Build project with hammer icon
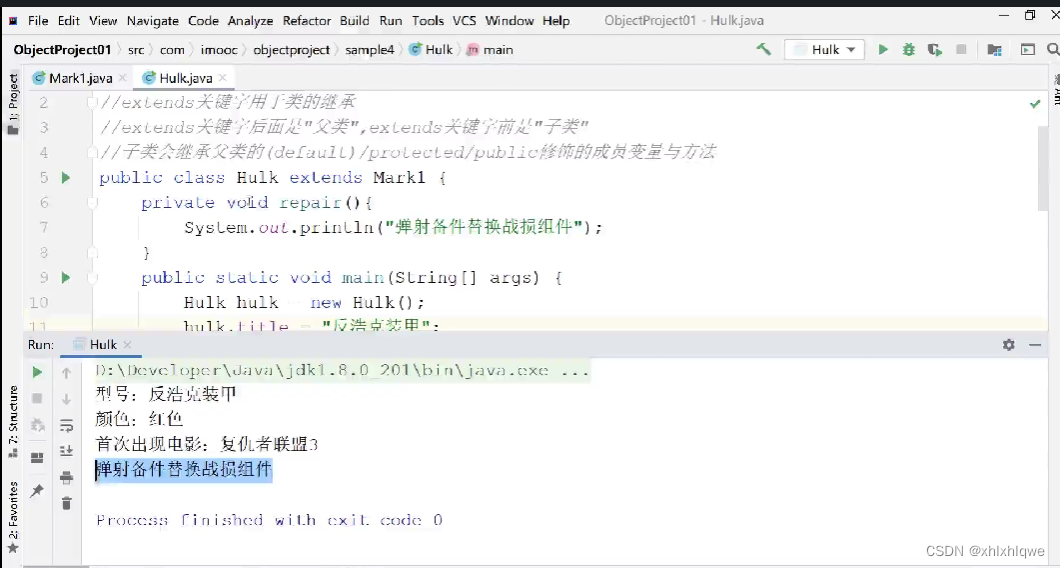1060x568 pixels. coord(764,49)
